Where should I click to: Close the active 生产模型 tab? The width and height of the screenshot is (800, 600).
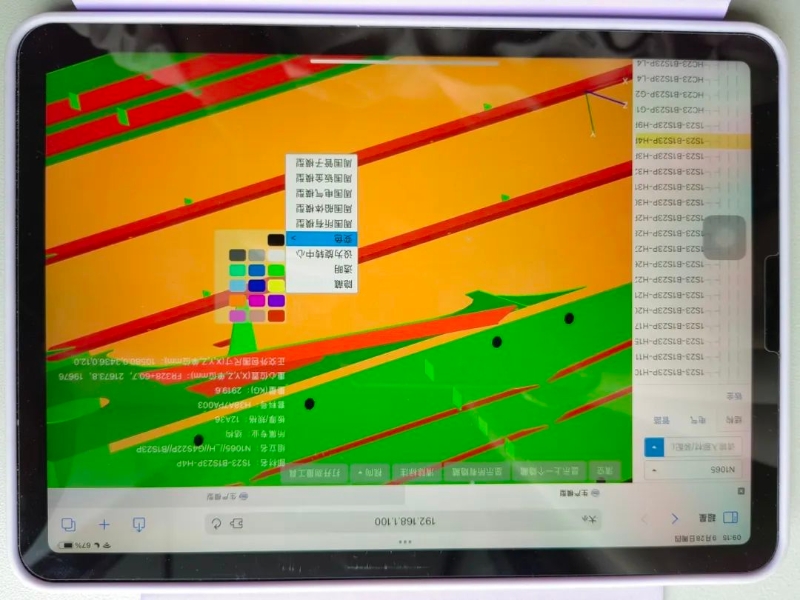coord(741,491)
